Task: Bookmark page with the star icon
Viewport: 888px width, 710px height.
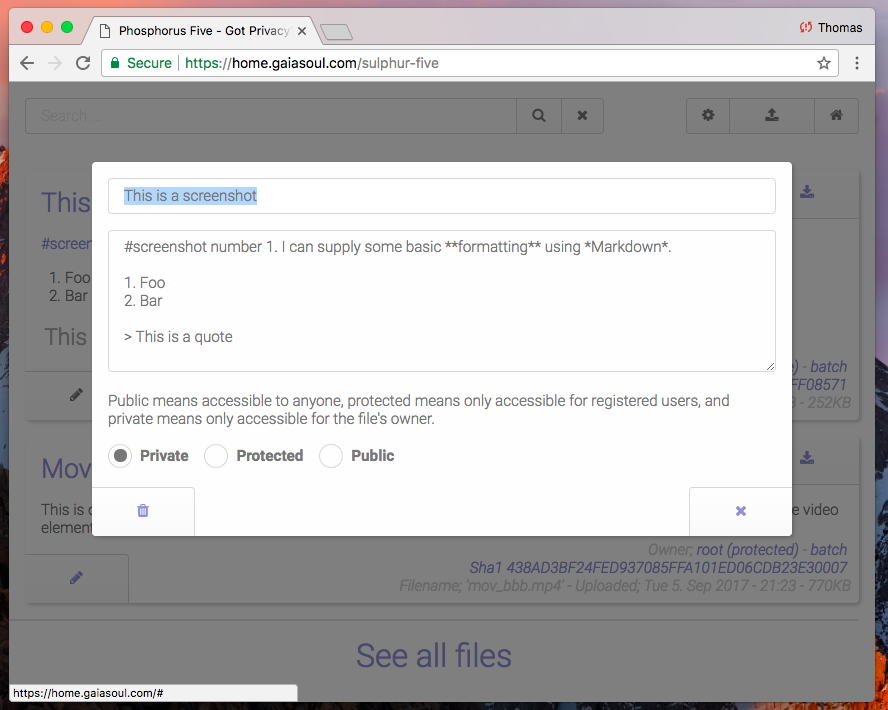Action: (823, 63)
